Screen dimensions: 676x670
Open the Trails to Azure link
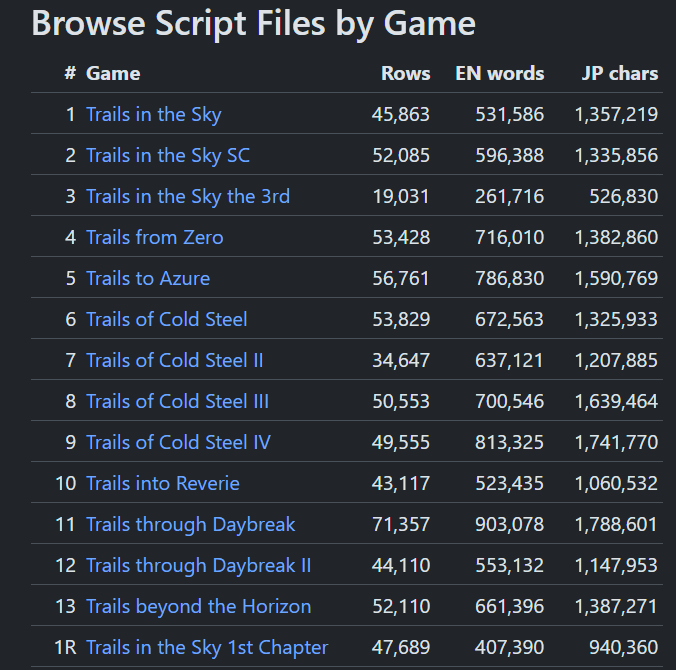(148, 279)
